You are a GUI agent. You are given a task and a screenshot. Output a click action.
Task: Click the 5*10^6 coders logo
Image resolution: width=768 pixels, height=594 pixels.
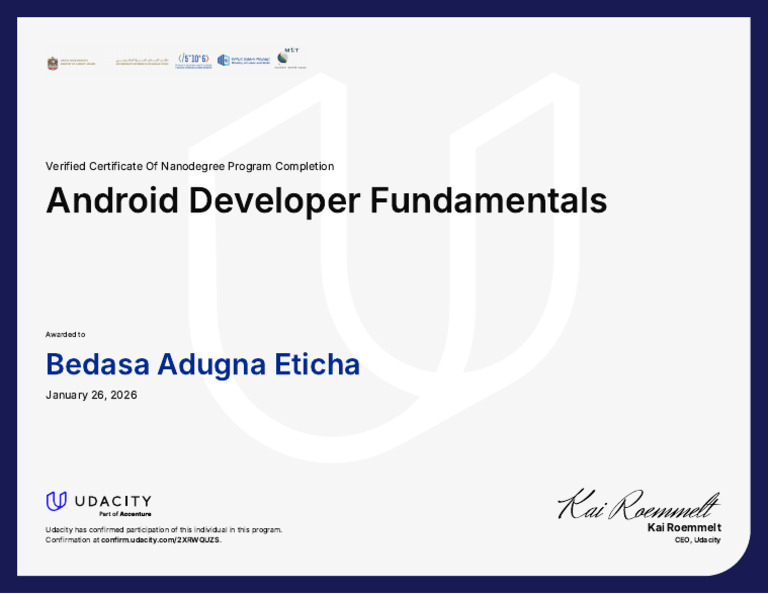coord(194,61)
